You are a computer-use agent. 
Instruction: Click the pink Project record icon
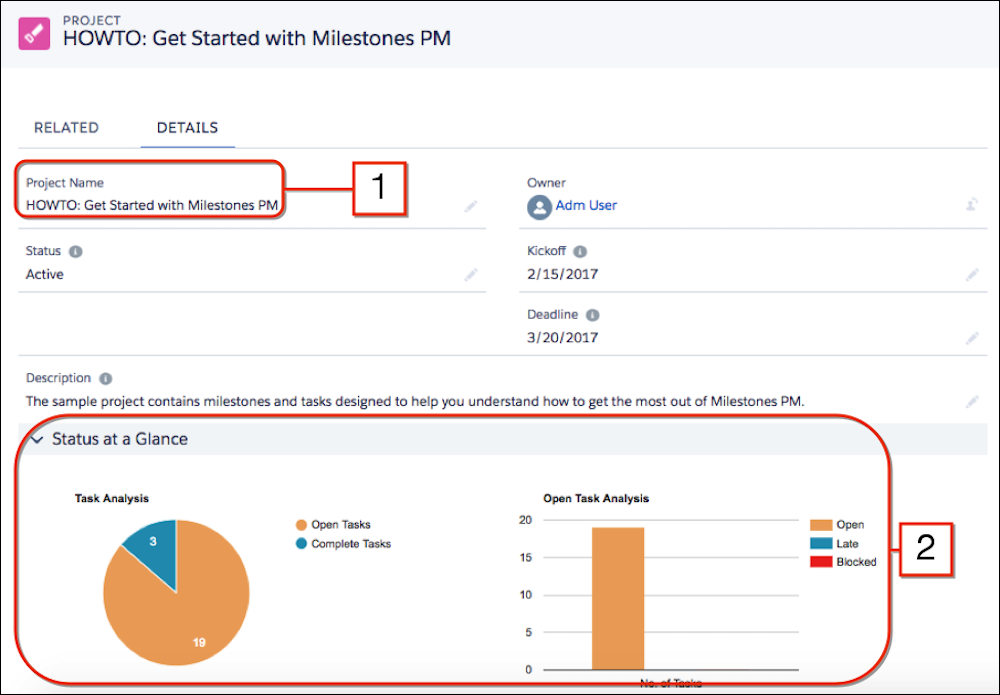34,33
